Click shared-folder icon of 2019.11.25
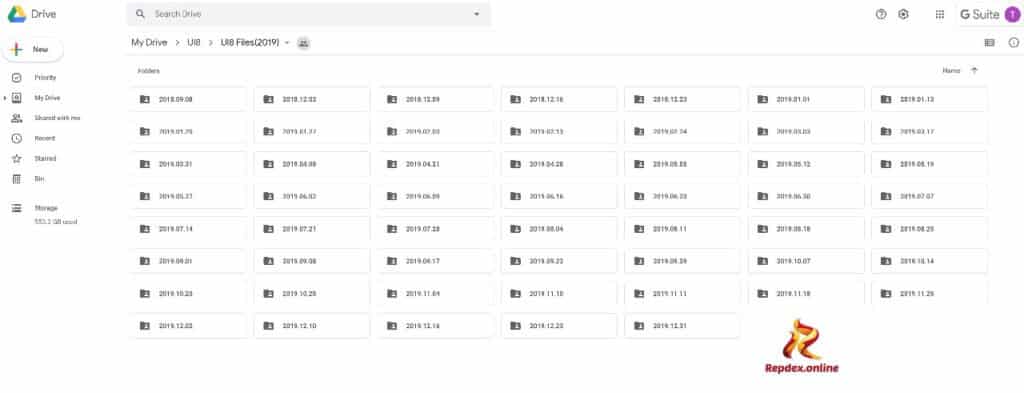Screen dimensions: 1024x393 [886, 293]
